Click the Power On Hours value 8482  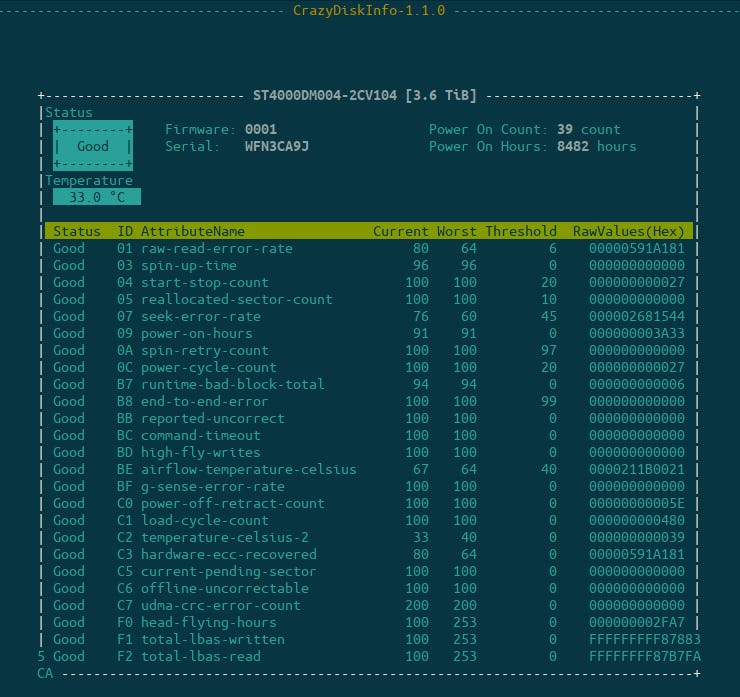click(572, 146)
